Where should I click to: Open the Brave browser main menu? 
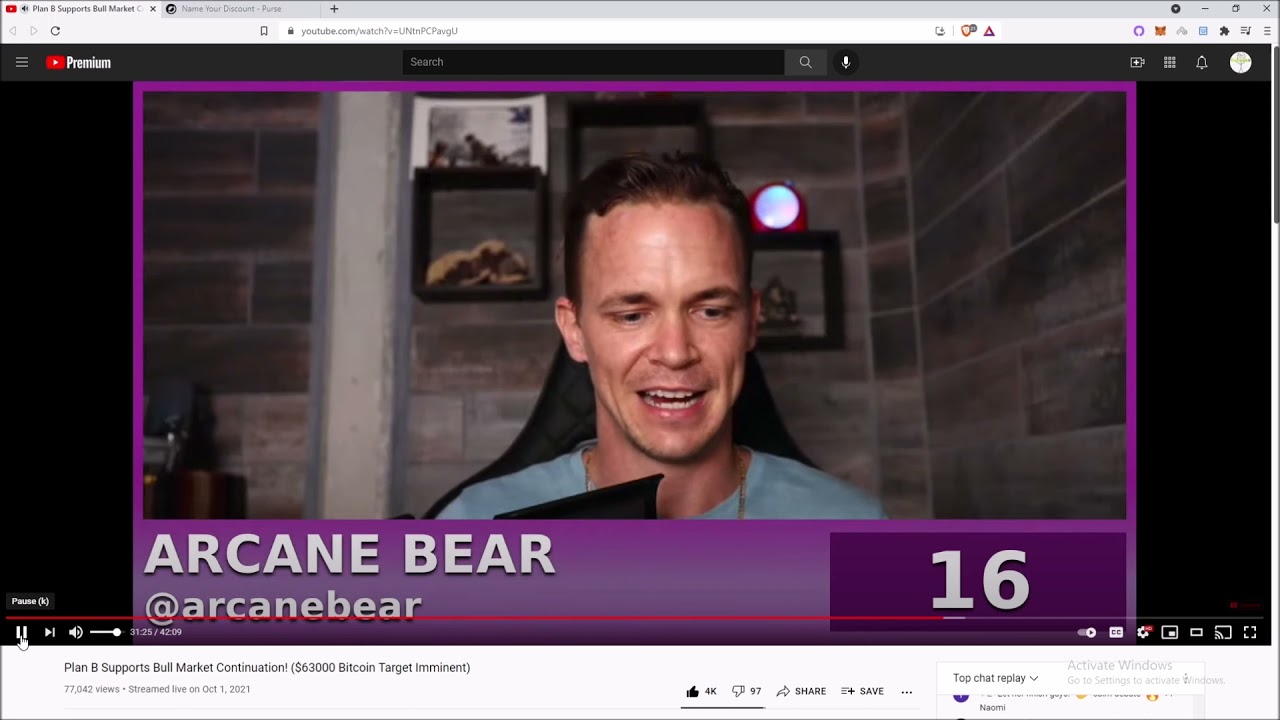click(x=1267, y=31)
